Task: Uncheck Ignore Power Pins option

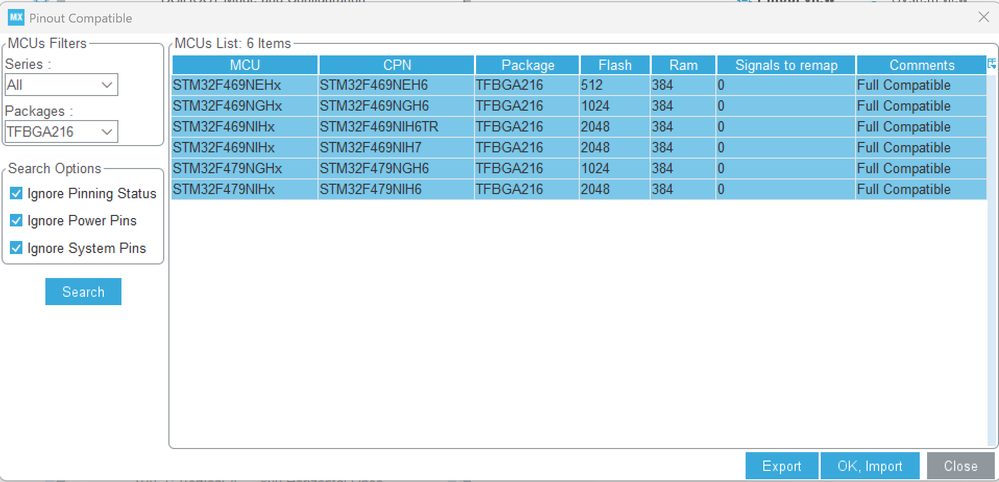Action: [17, 221]
